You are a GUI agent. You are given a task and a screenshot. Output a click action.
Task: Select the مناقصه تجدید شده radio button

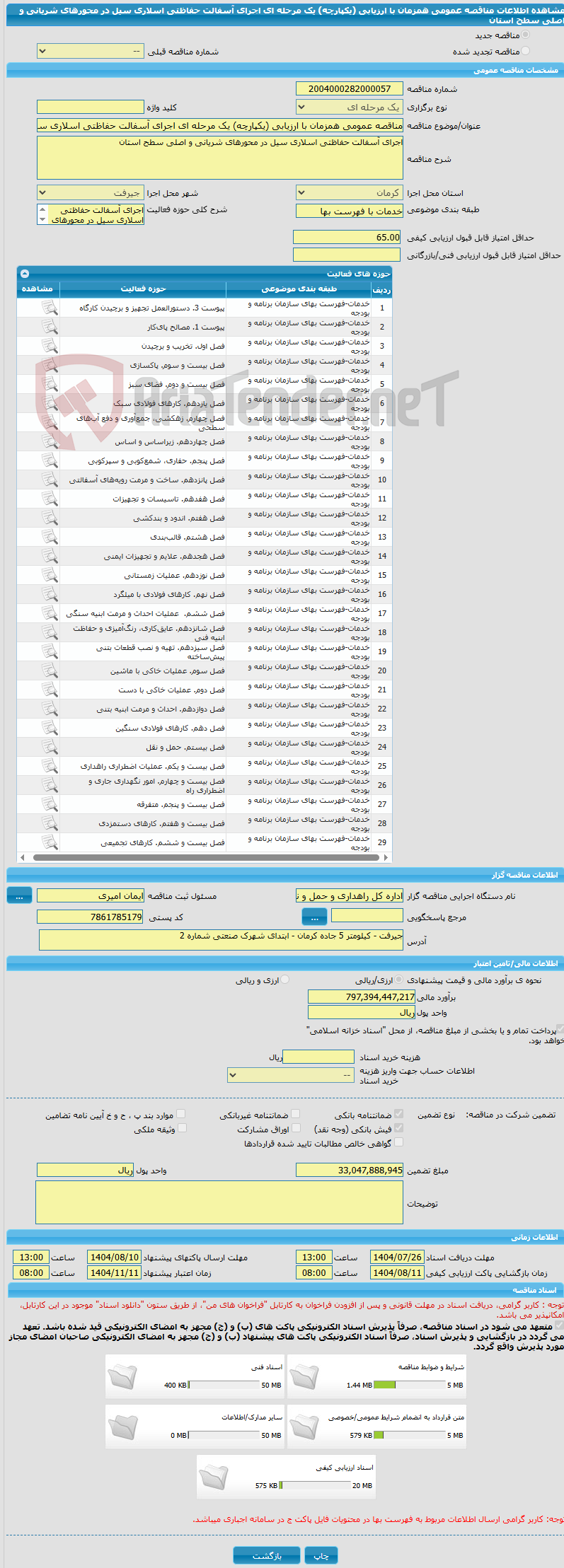[x=525, y=51]
